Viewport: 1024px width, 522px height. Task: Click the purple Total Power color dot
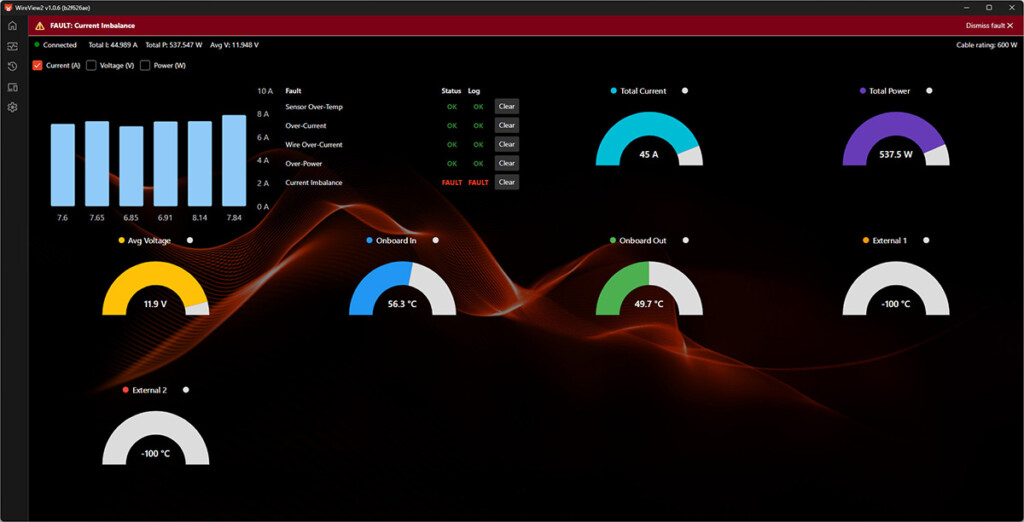click(x=863, y=91)
